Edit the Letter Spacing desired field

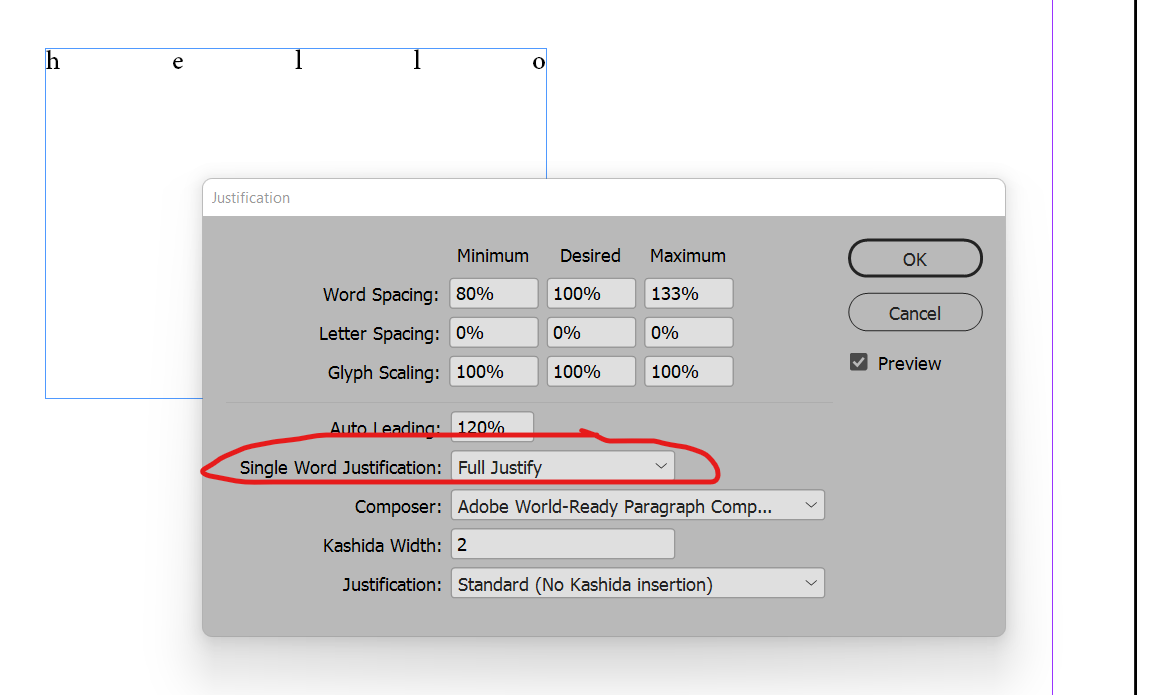coord(591,333)
